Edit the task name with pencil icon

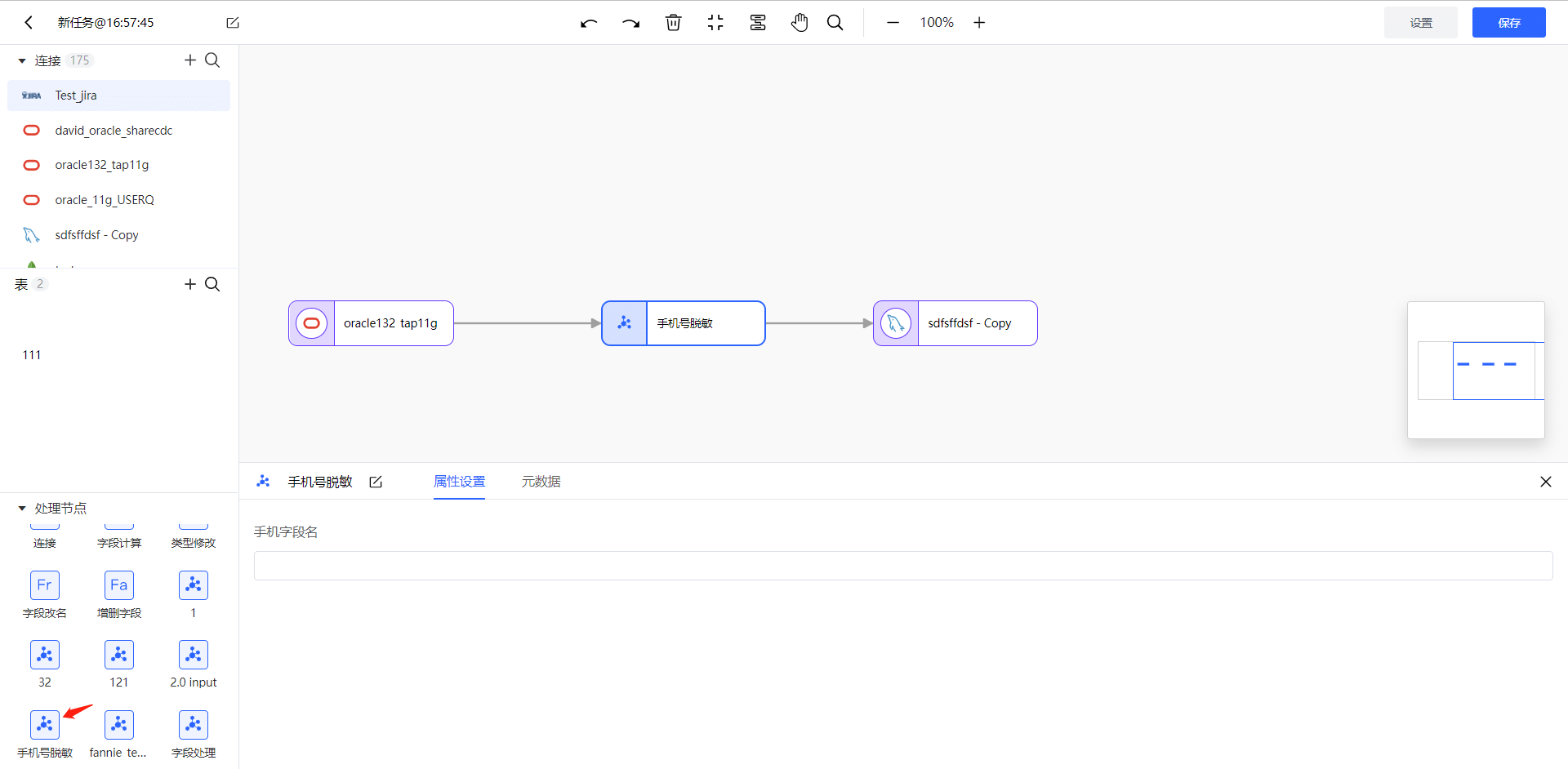tap(233, 23)
